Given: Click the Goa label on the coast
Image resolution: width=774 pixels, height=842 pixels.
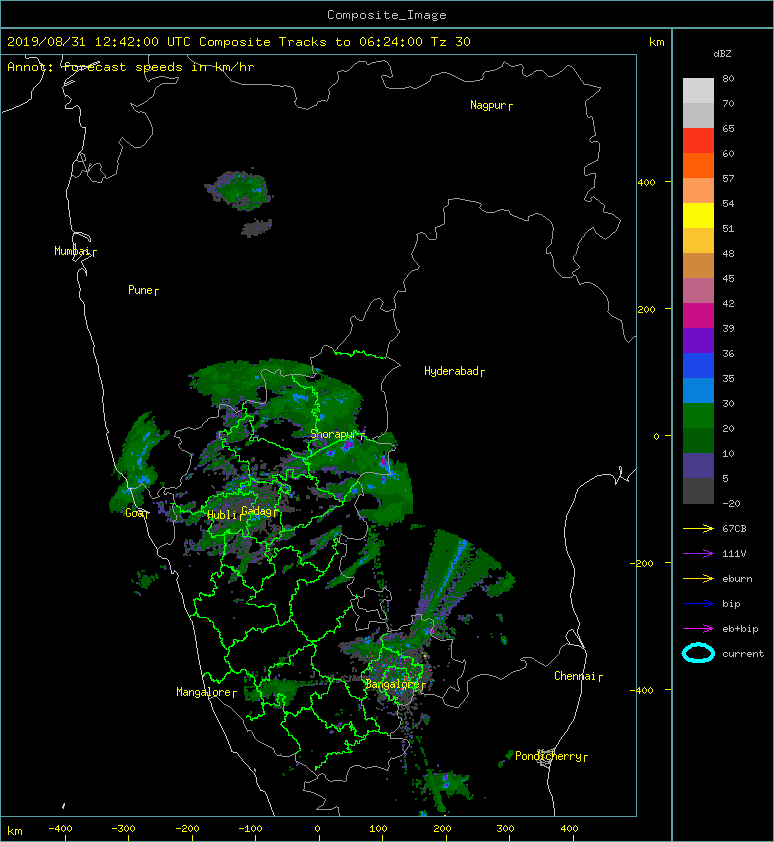Looking at the screenshot, I should (x=135, y=513).
